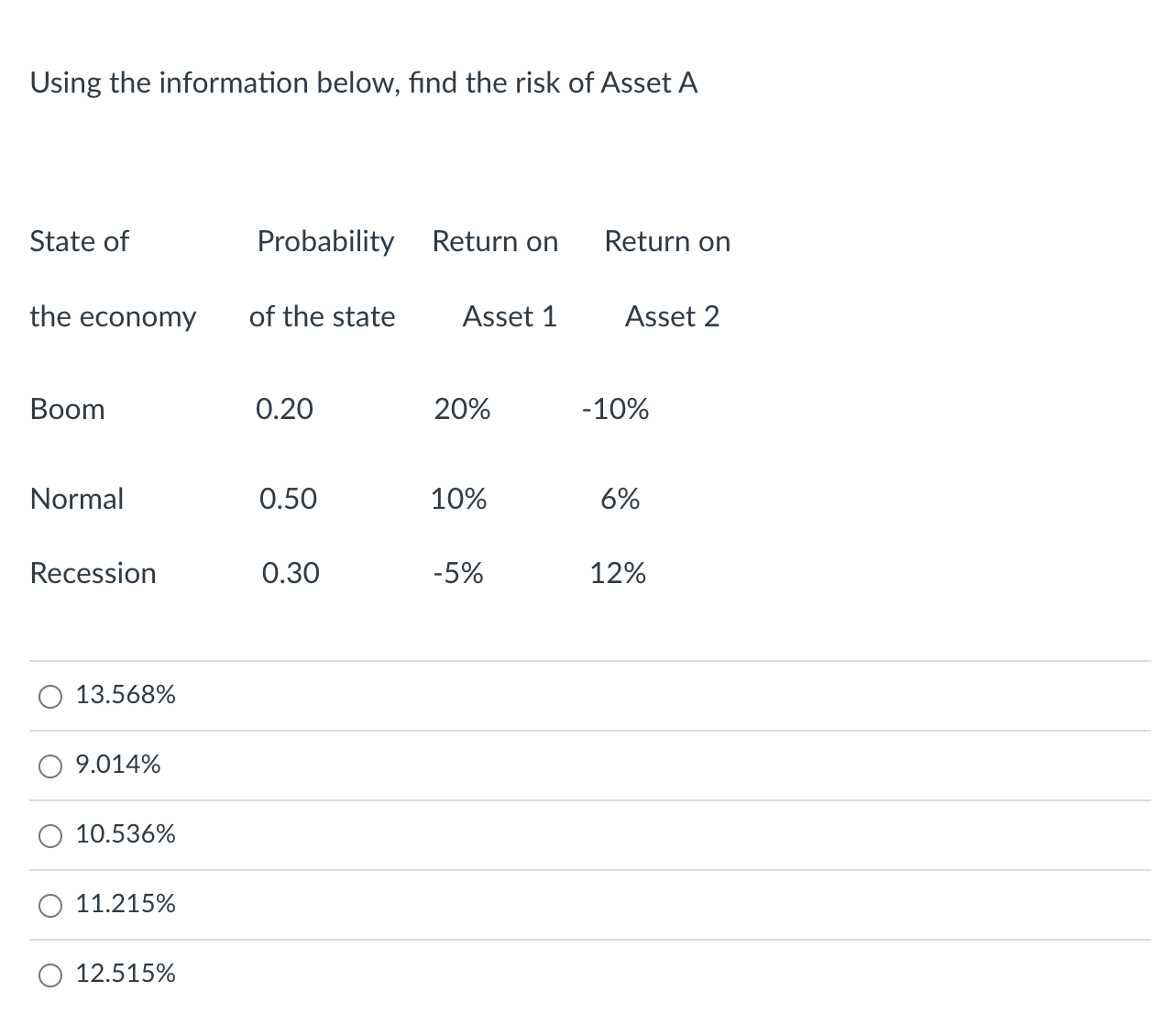Image resolution: width=1175 pixels, height=1036 pixels.
Task: Click the Probability column header
Action: coord(325,241)
